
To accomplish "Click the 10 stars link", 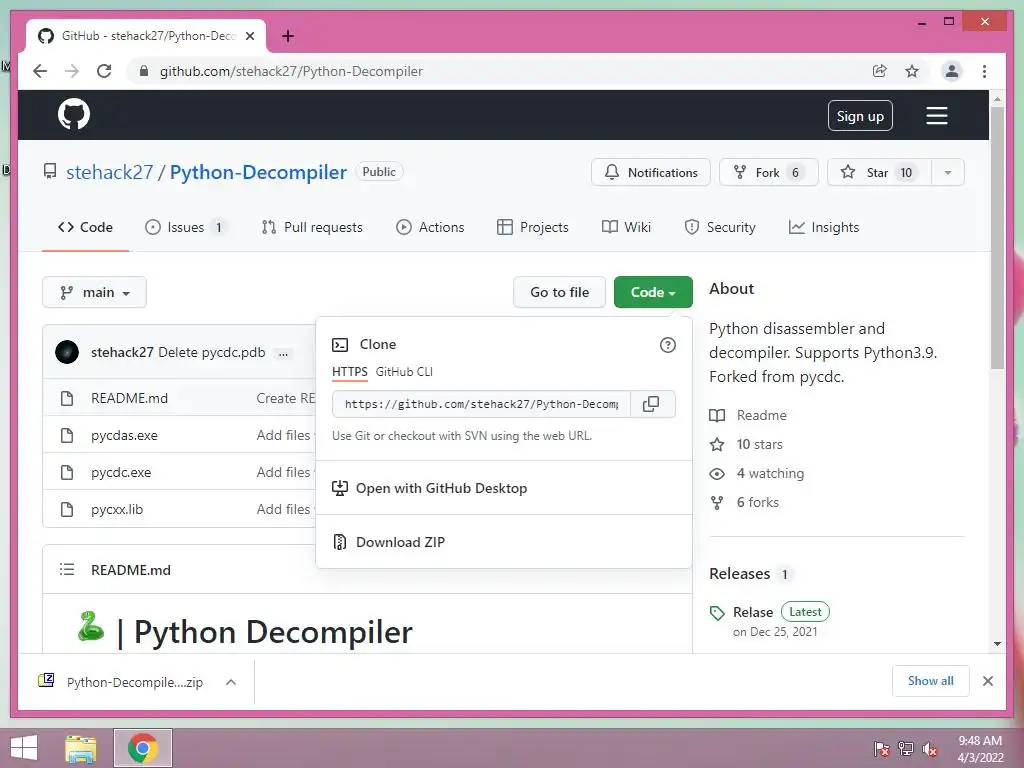I will pyautogui.click(x=746, y=444).
